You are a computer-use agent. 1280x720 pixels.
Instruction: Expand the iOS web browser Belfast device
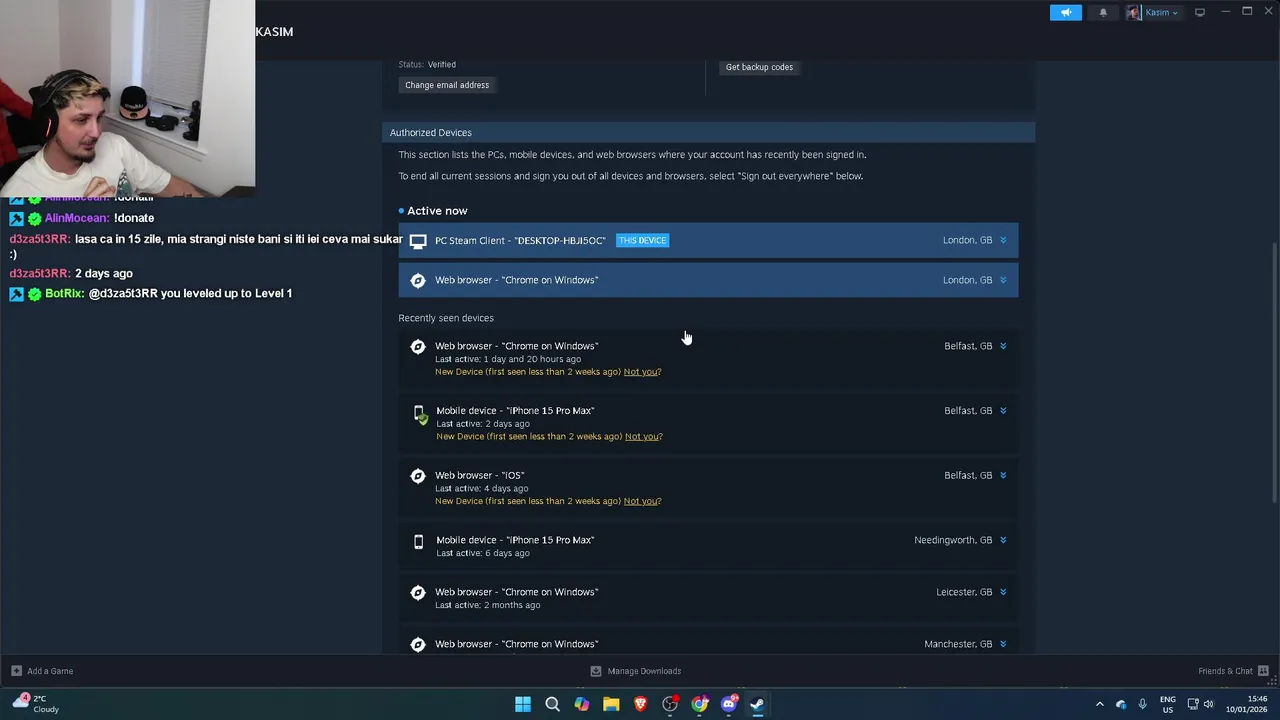pyautogui.click(x=1003, y=476)
